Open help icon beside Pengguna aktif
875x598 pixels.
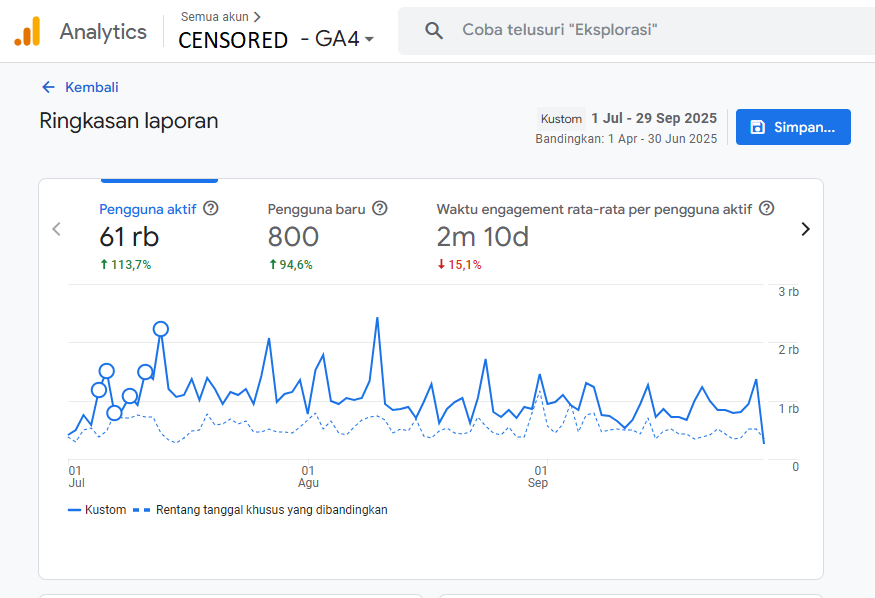(x=211, y=209)
